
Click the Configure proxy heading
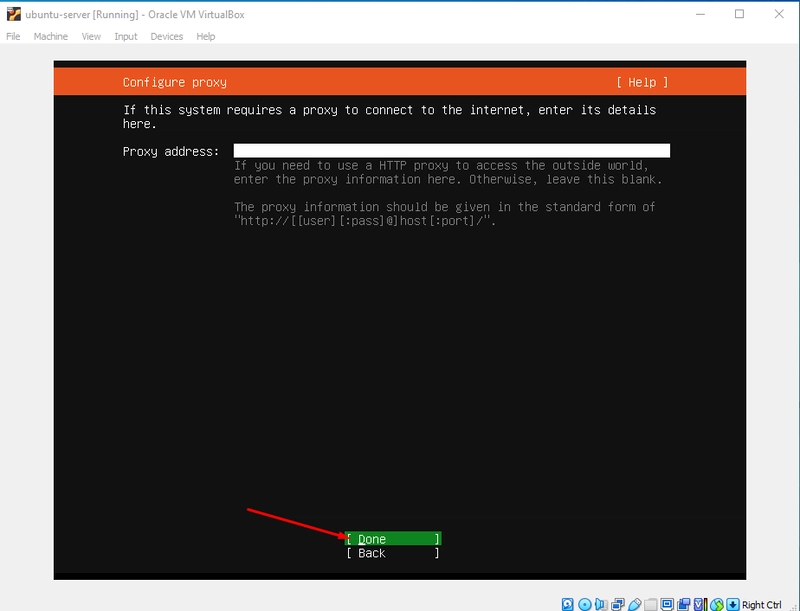(174, 82)
